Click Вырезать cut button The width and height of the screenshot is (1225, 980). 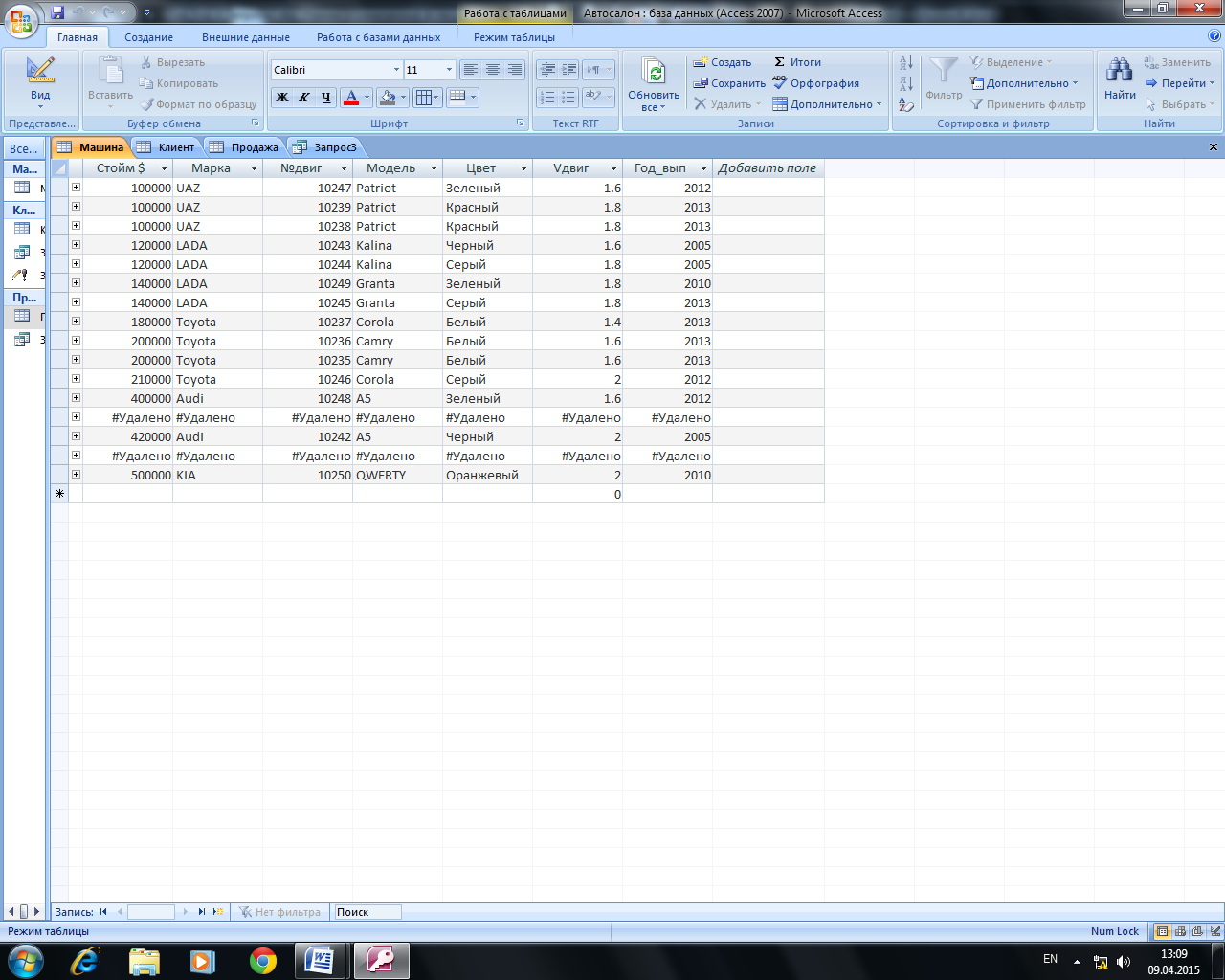coord(172,62)
